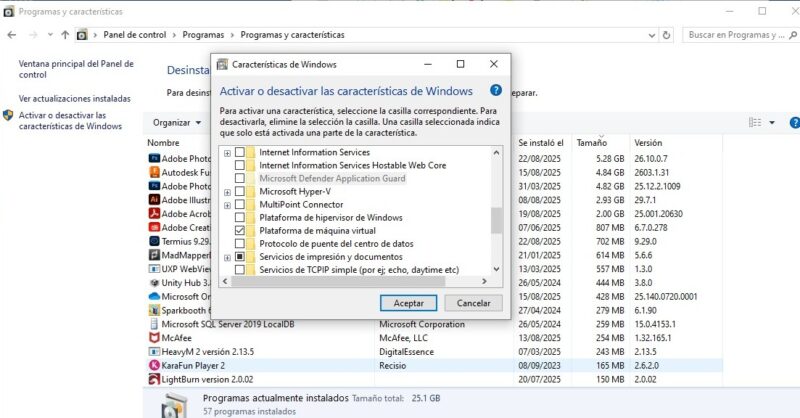Click the Adobe Acrobat program icon
The image size is (800, 418).
pyautogui.click(x=154, y=214)
